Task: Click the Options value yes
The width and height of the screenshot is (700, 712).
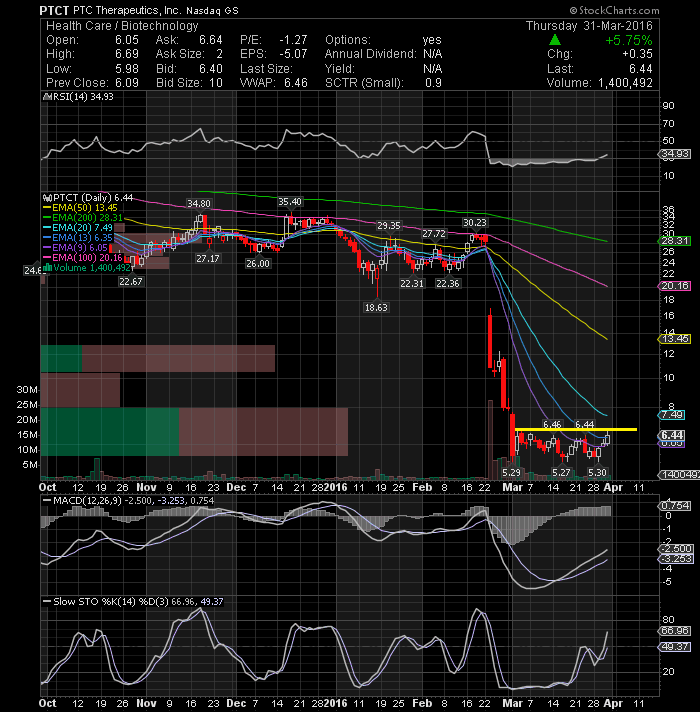Action: tap(432, 40)
